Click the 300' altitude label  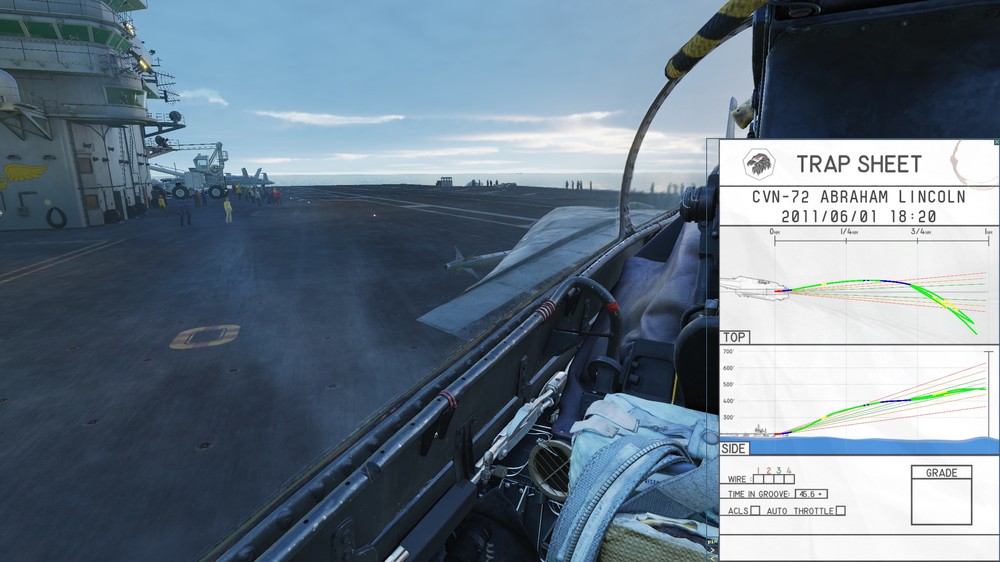(728, 417)
